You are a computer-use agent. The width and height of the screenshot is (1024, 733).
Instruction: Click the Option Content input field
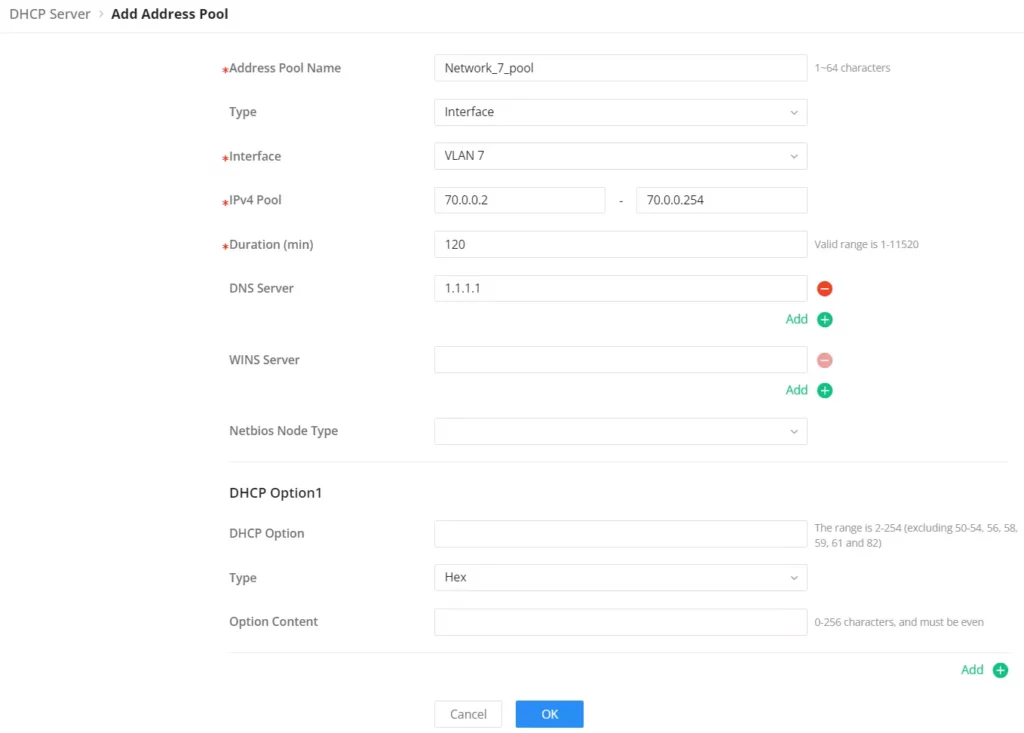point(620,622)
